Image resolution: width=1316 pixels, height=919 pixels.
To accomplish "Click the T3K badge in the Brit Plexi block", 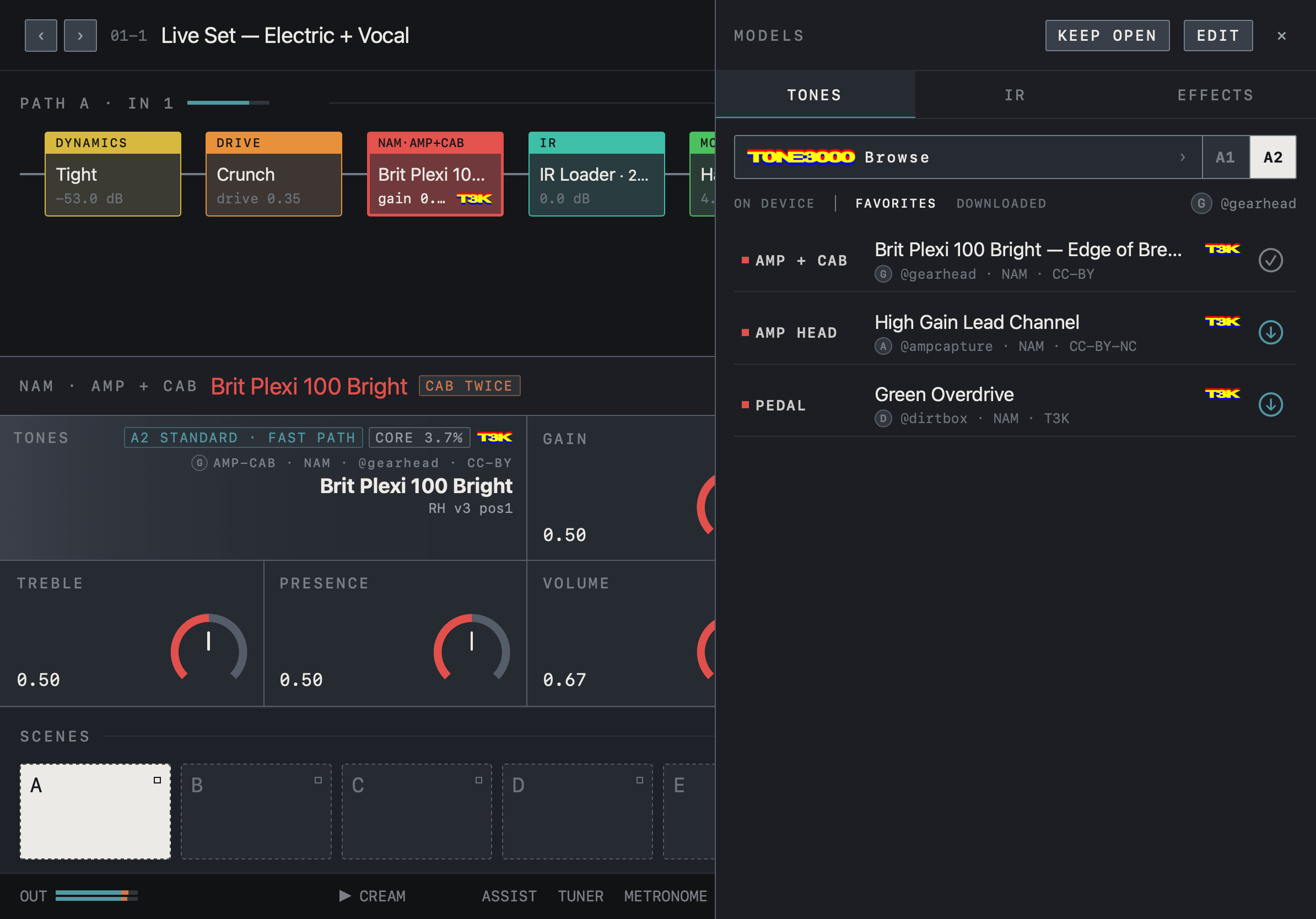I will pos(474,199).
